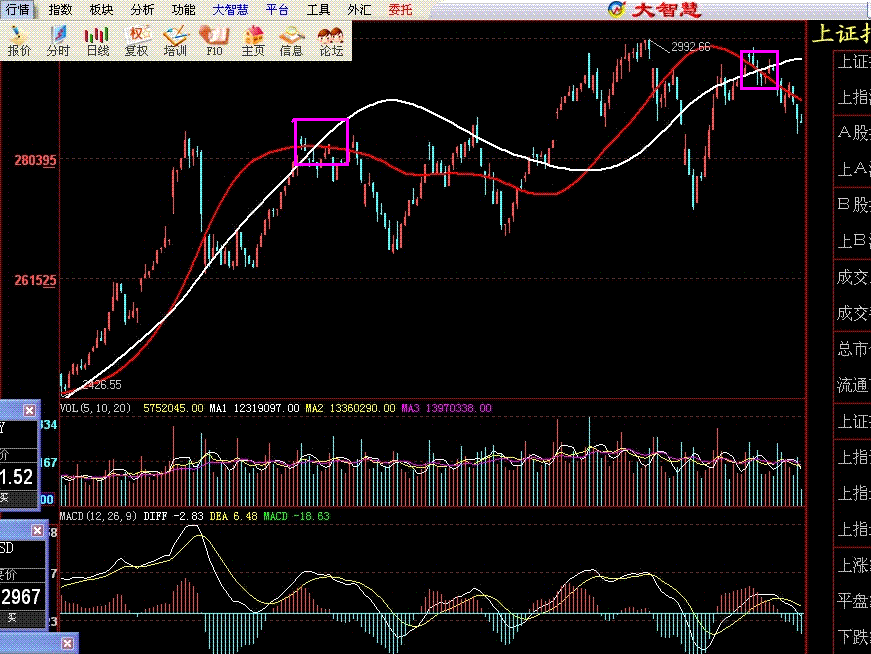Open the 培训 training icon
The height and width of the screenshot is (654, 871).
[x=175, y=41]
